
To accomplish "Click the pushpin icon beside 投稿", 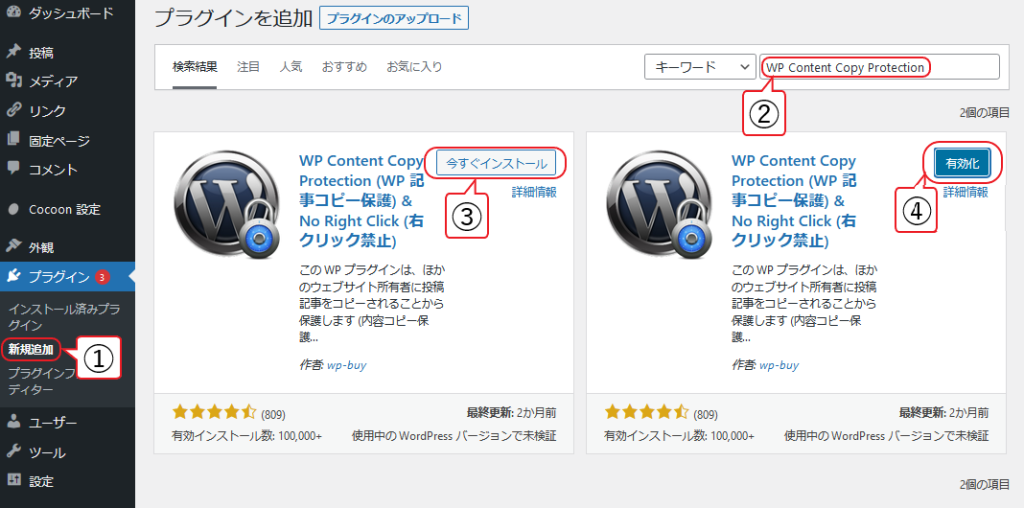I will 13,52.
